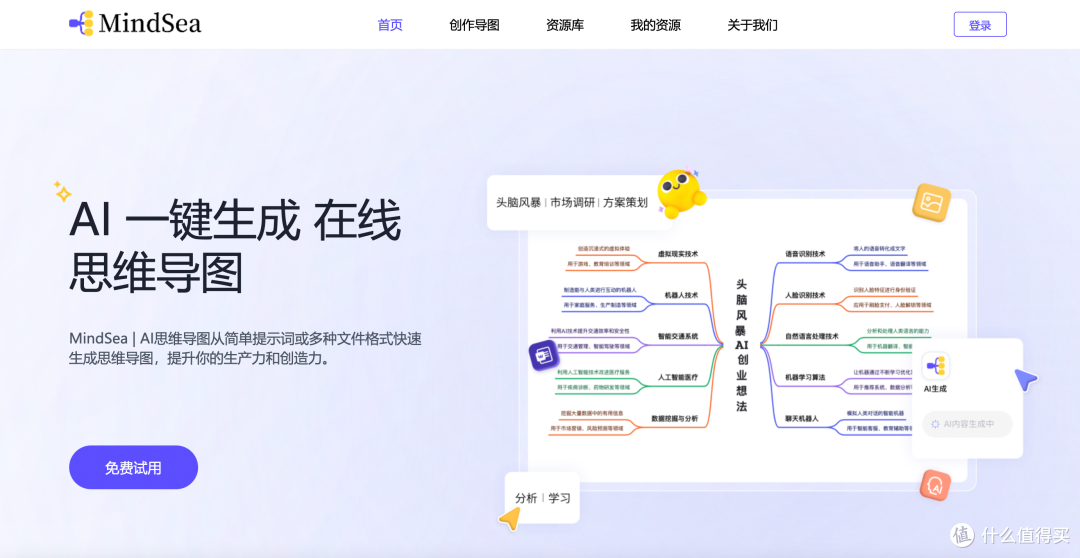Click the MindSea logo icon

pos(81,23)
